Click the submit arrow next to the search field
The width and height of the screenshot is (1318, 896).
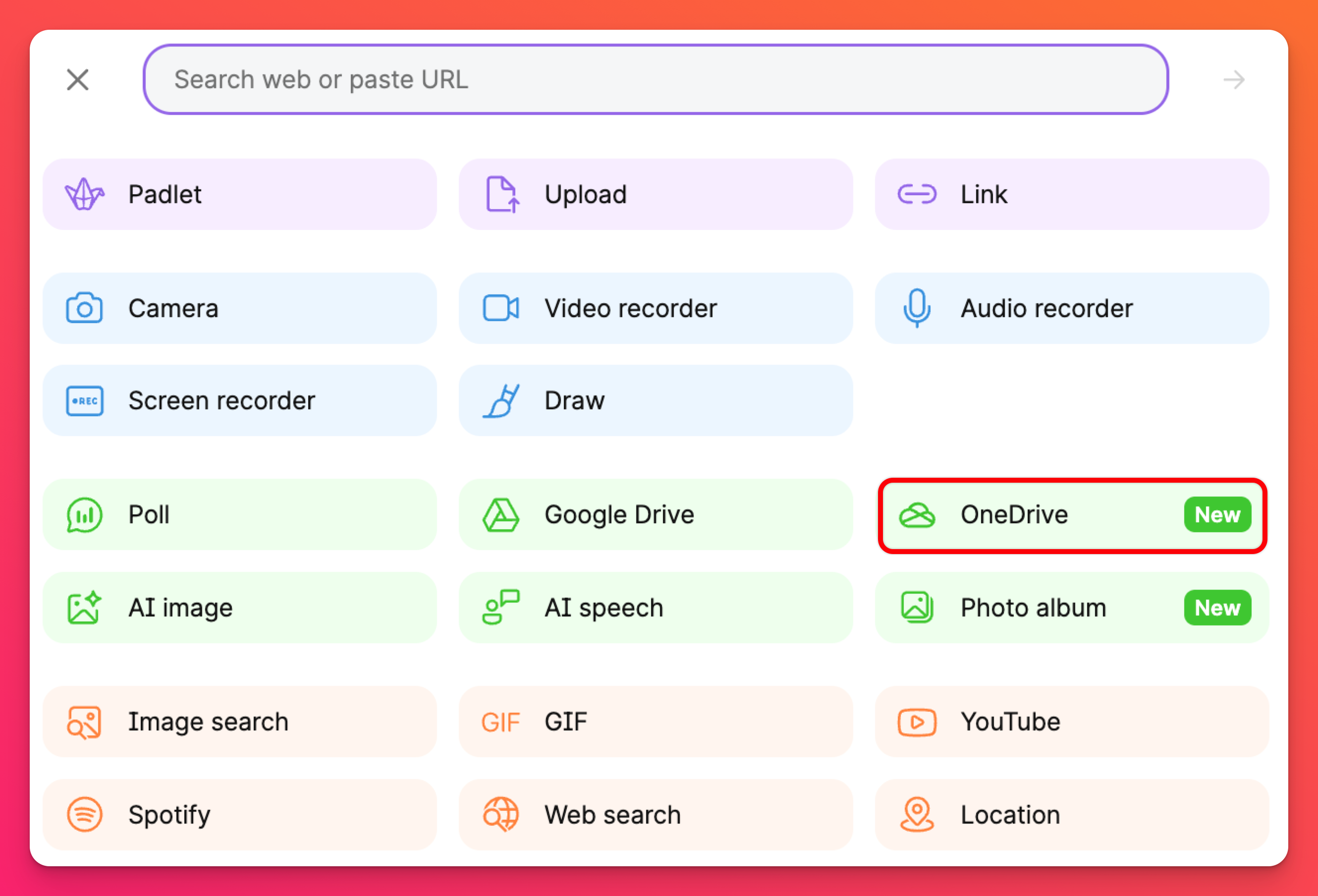[1233, 80]
